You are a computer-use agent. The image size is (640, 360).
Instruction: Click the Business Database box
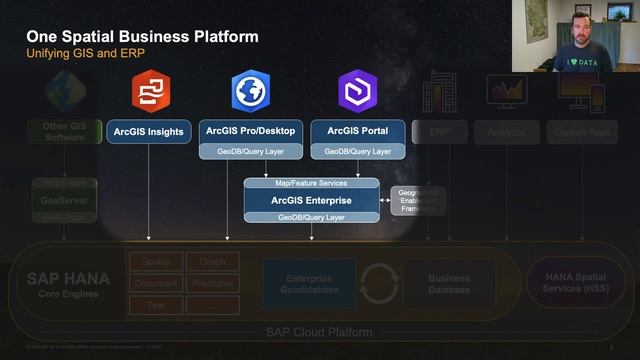click(x=449, y=284)
